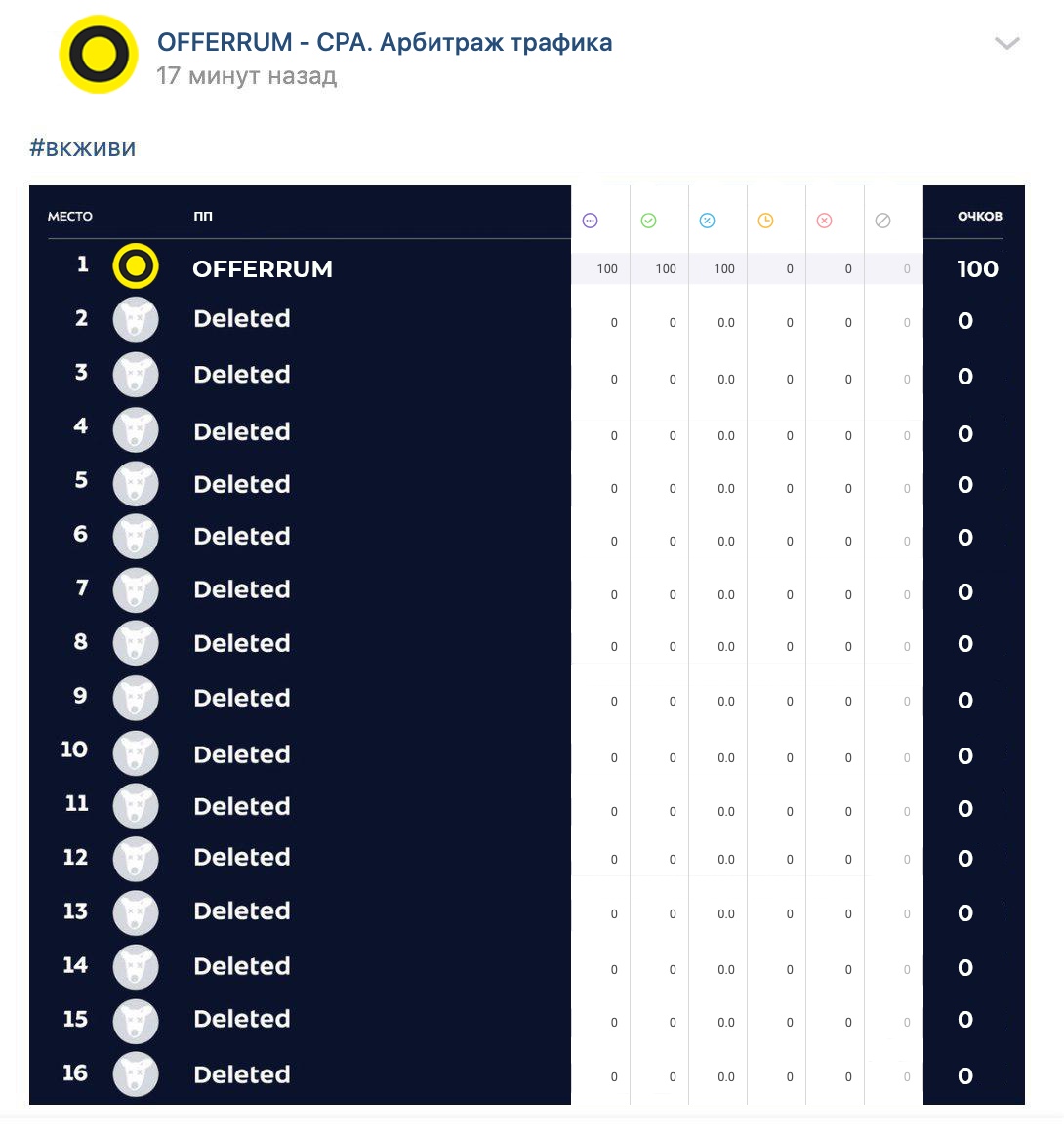Screen dimensions: 1064x1132
Task: Click the 100 points score for OFFERRUM
Action: point(977,269)
